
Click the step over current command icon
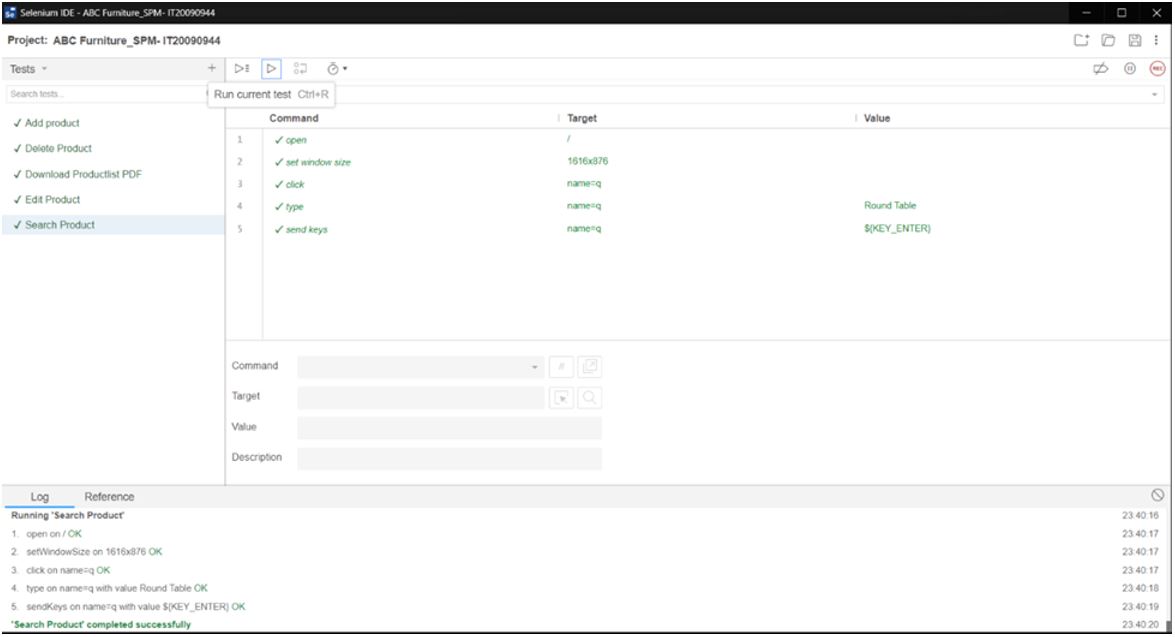300,68
